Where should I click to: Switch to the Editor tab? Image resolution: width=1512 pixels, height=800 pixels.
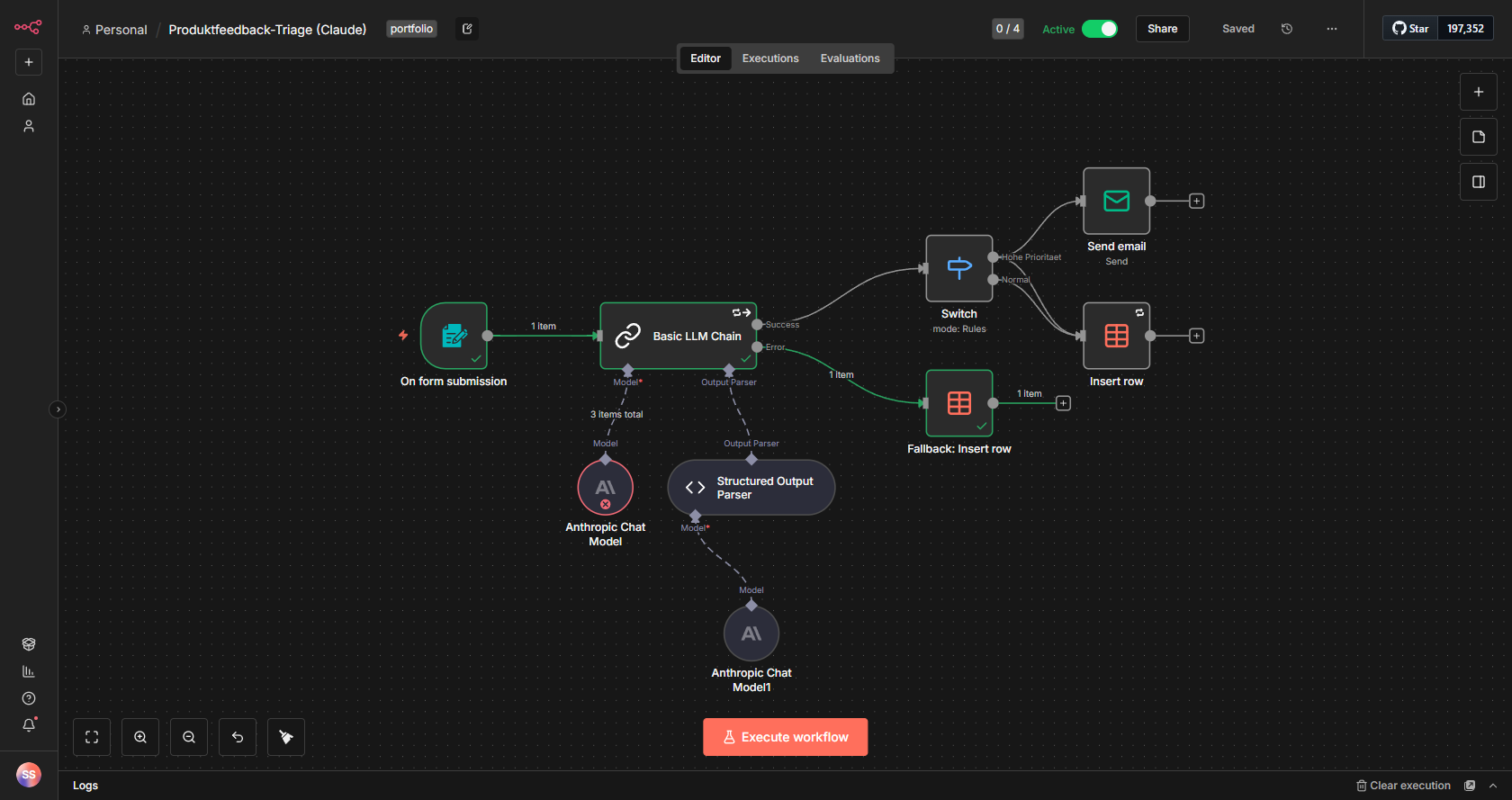(706, 58)
